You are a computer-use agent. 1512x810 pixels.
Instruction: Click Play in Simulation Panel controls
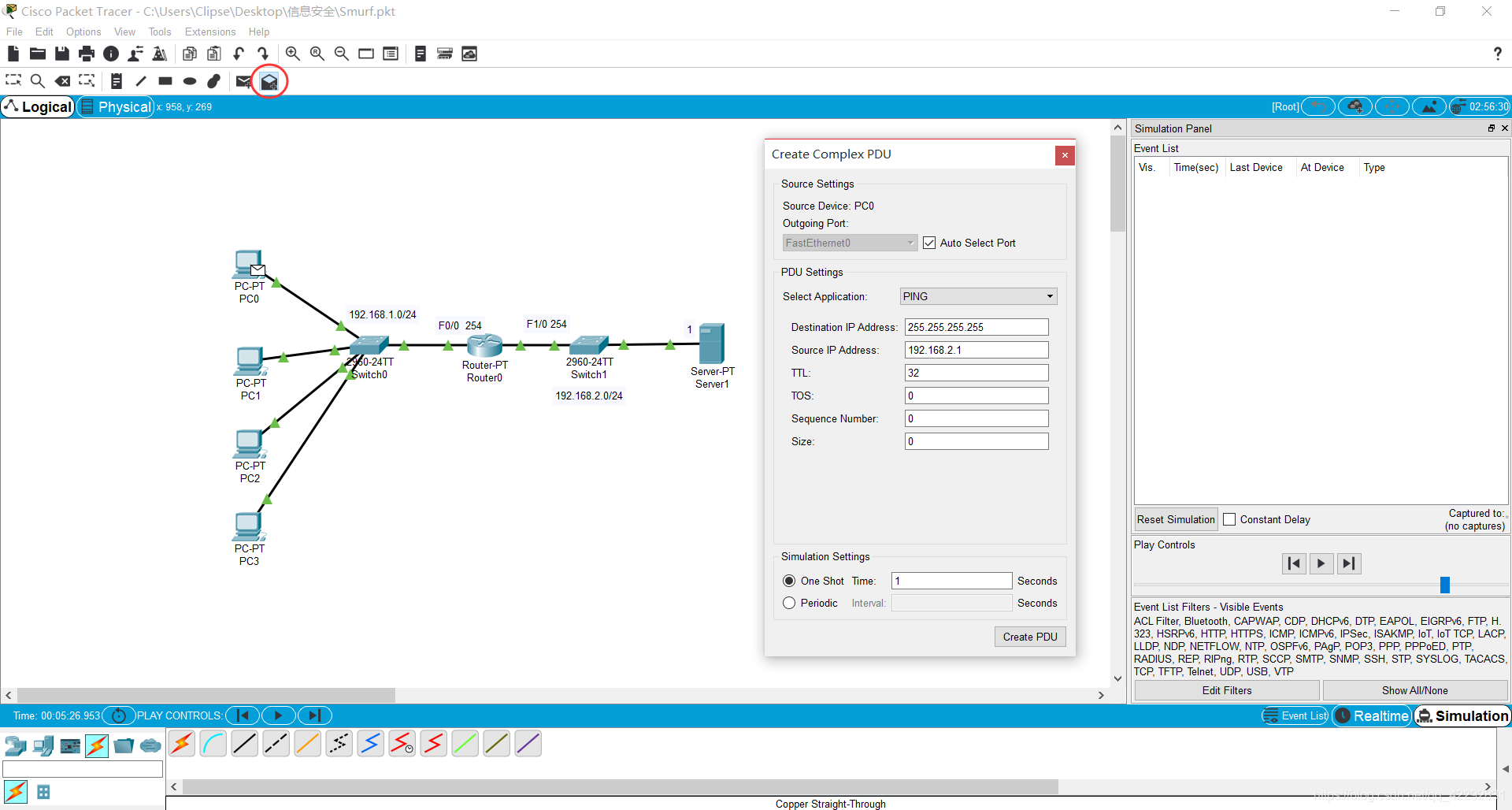[1321, 563]
